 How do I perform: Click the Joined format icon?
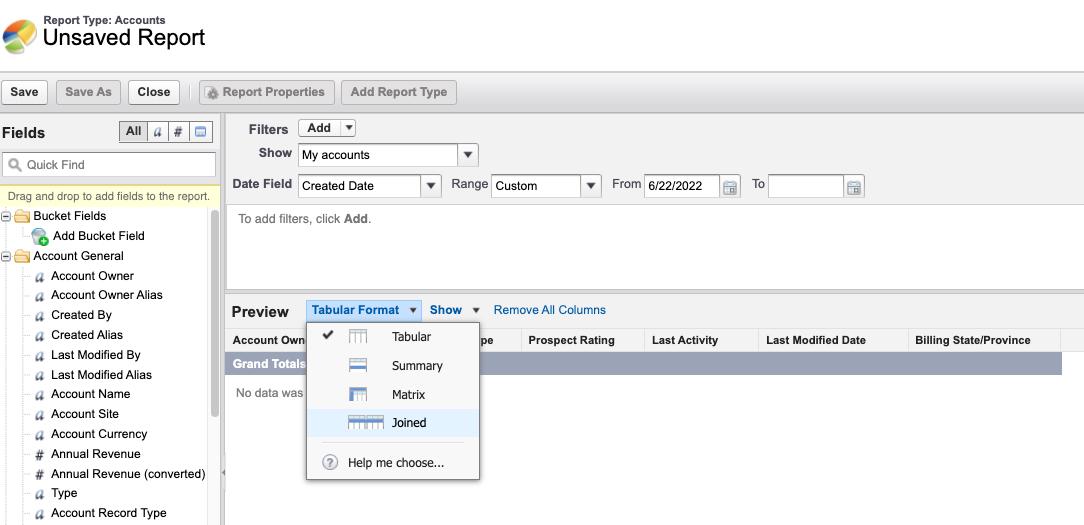[365, 423]
